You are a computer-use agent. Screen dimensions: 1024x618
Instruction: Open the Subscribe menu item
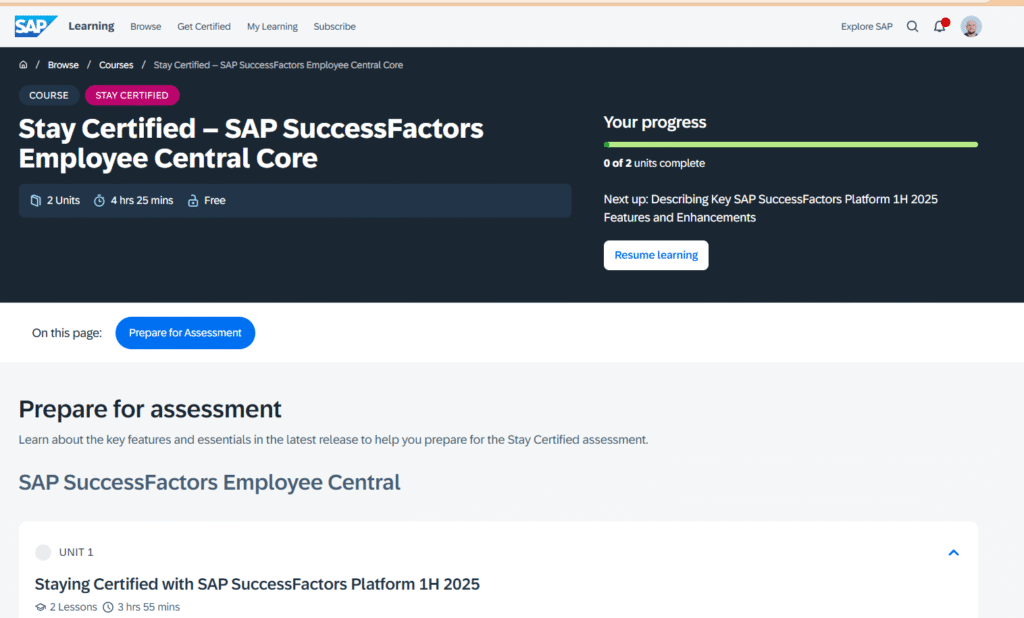click(x=334, y=27)
